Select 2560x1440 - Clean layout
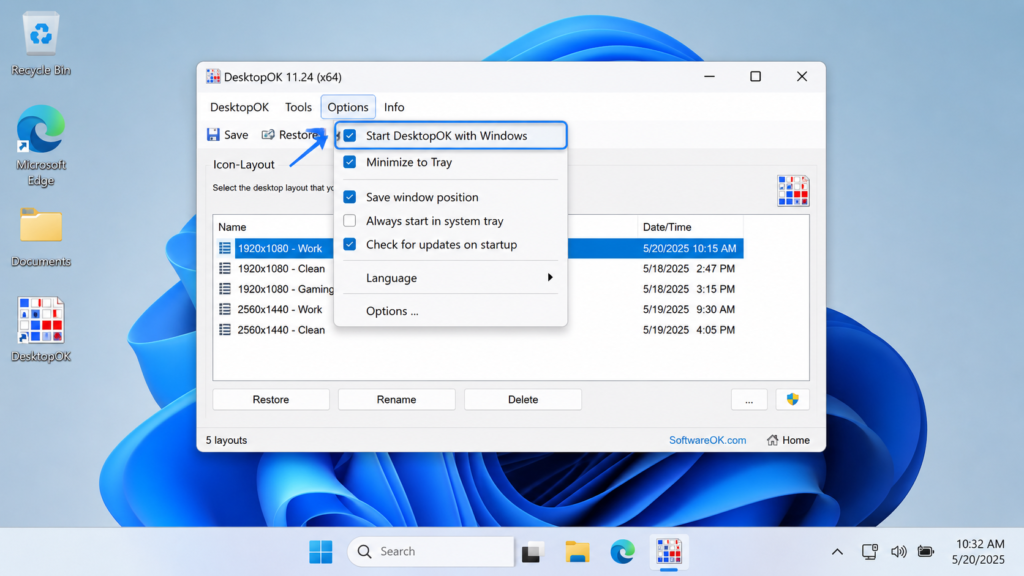Viewport: 1024px width, 576px height. pos(281,329)
